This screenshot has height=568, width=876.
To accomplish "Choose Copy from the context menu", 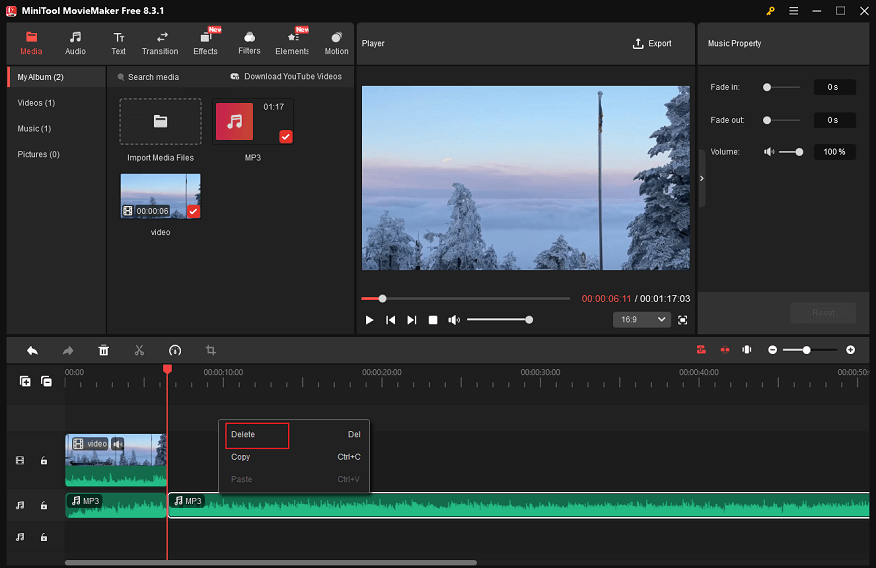I will click(x=241, y=457).
